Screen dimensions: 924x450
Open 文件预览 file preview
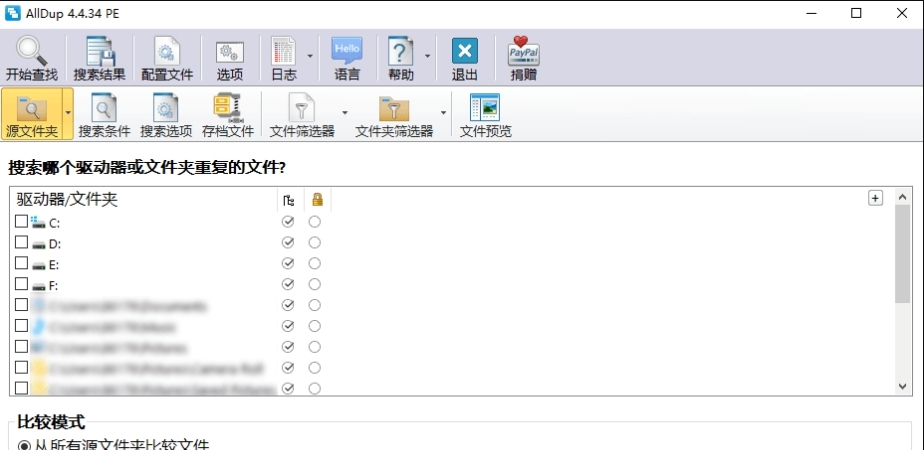486,115
